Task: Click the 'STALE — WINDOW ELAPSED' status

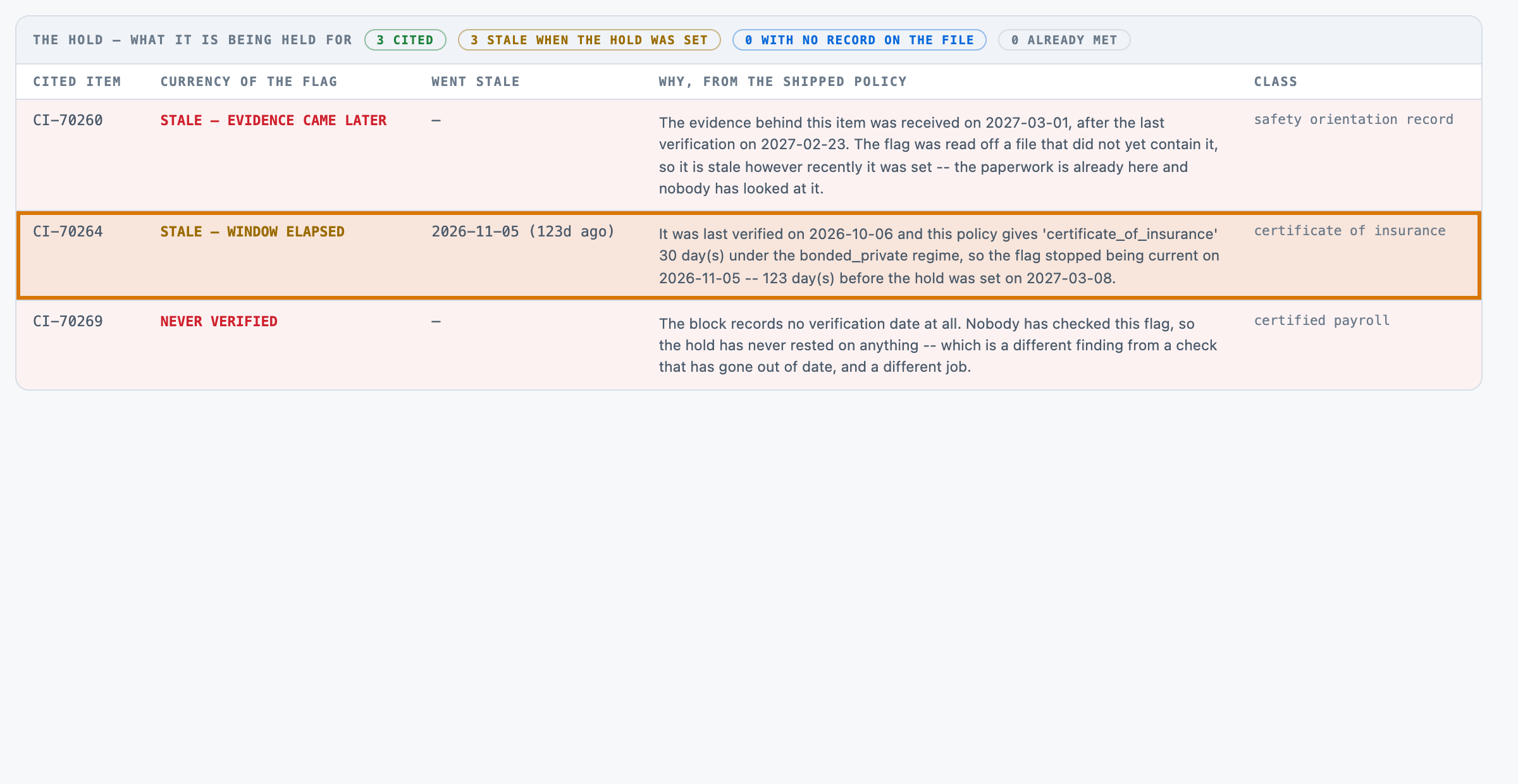Action: click(252, 231)
